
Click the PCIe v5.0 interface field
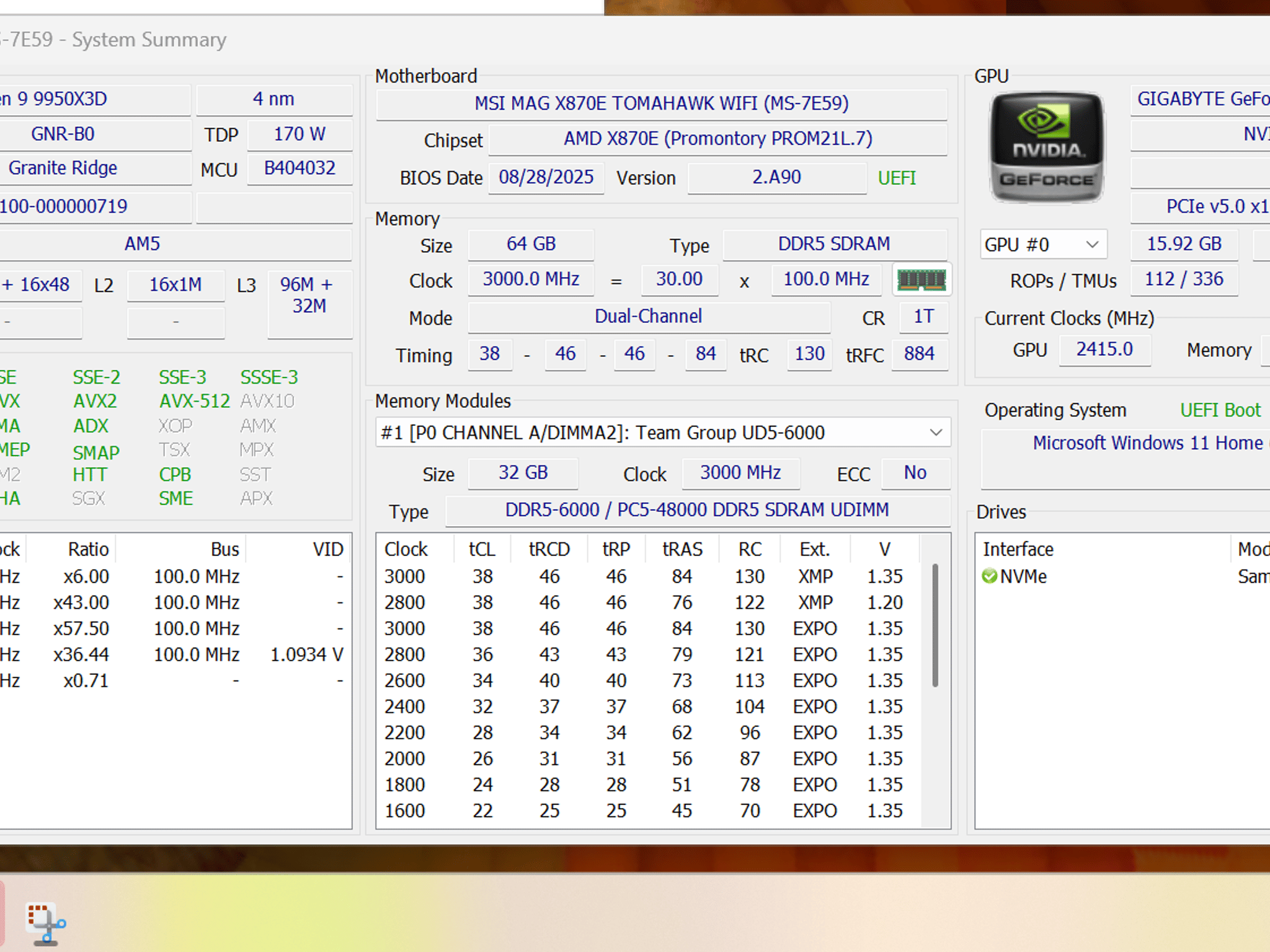1201,206
